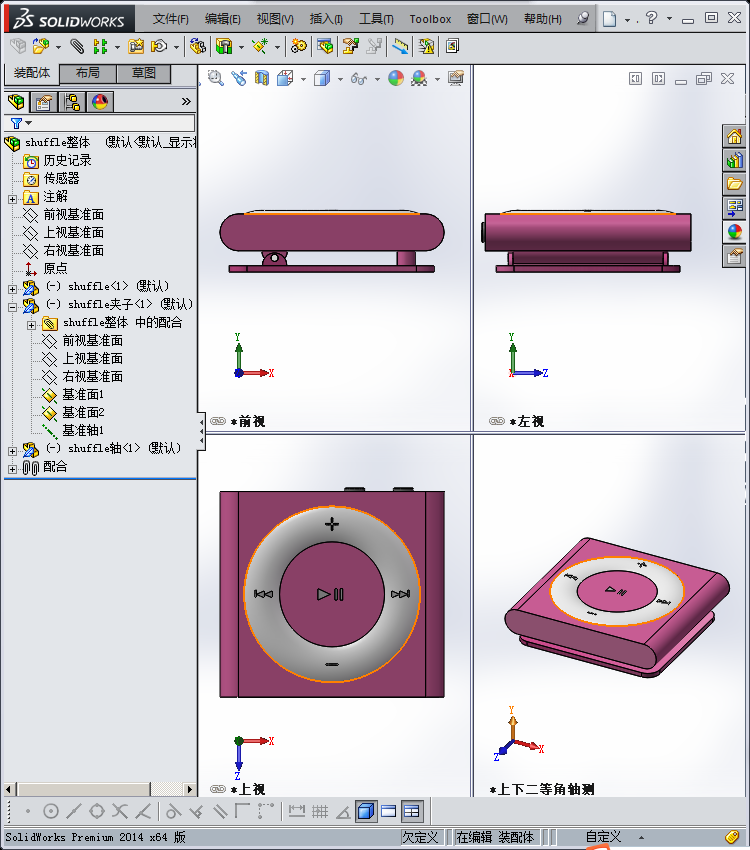750x850 pixels.
Task: Click the FeatureManager filter input field
Action: pyautogui.click(x=113, y=123)
